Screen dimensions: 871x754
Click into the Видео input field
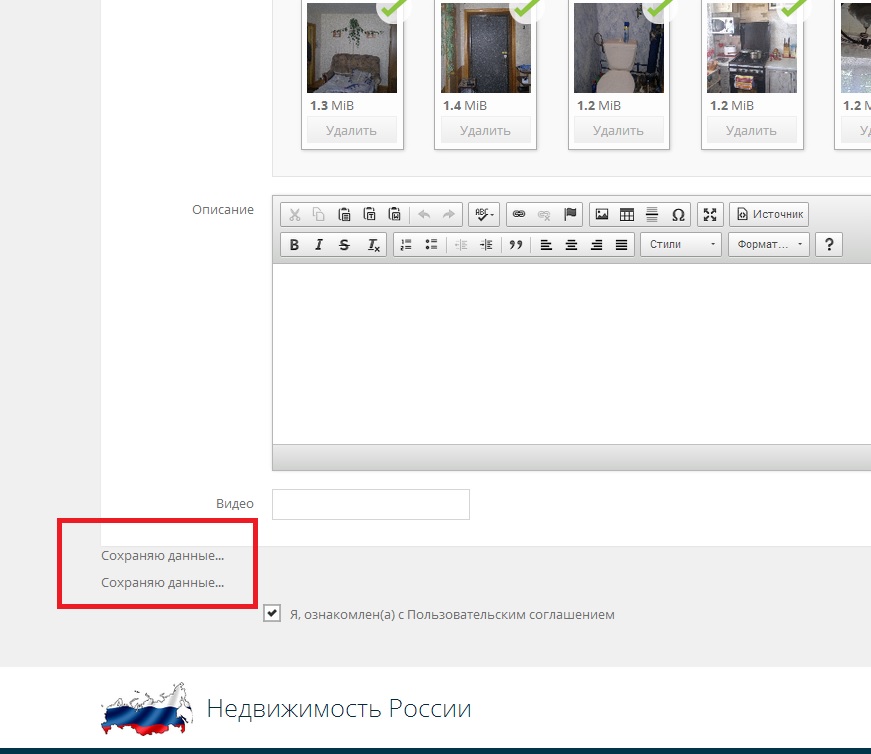coord(370,504)
